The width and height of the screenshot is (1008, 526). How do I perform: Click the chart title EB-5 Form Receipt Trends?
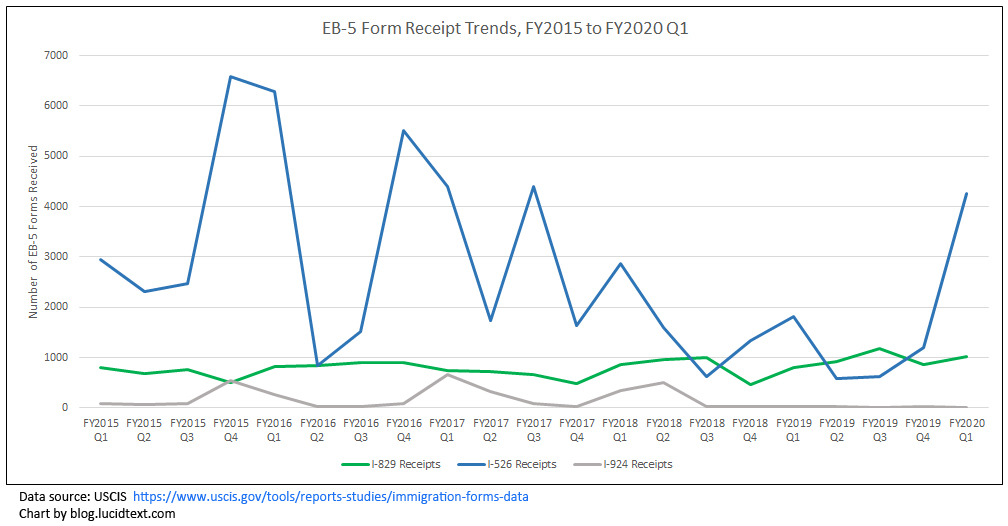pos(503,29)
